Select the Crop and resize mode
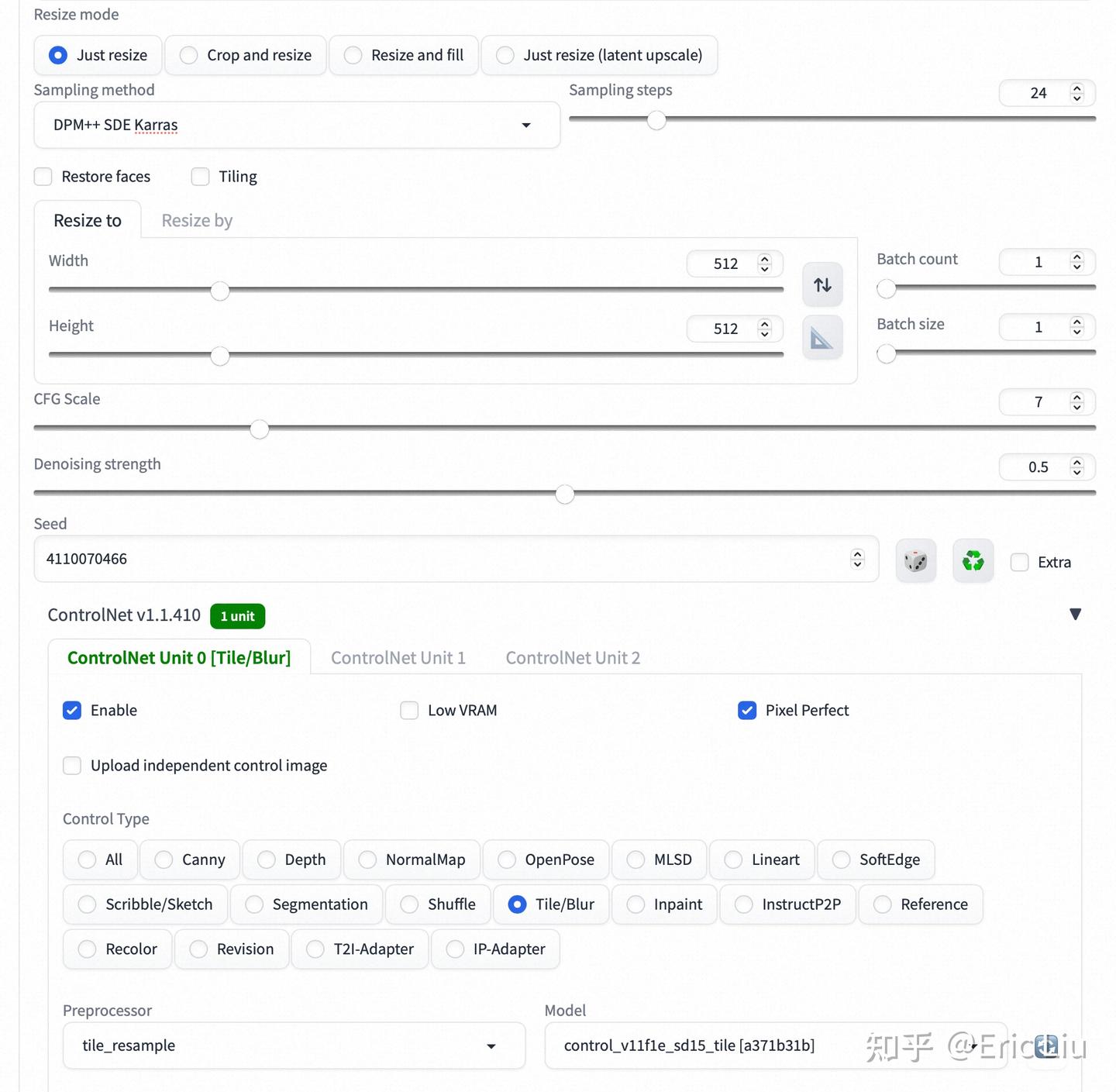This screenshot has width=1116, height=1092. click(x=246, y=56)
